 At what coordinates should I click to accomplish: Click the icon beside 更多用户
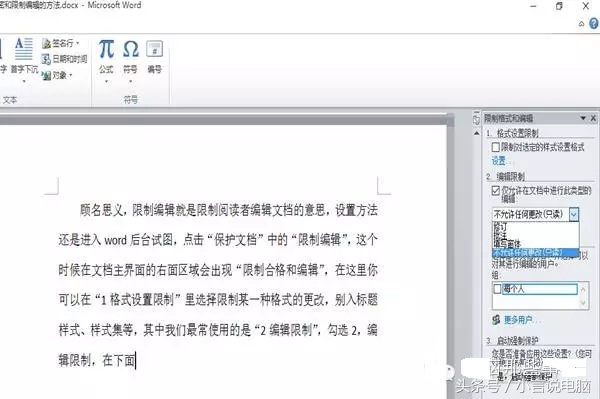tap(496, 319)
